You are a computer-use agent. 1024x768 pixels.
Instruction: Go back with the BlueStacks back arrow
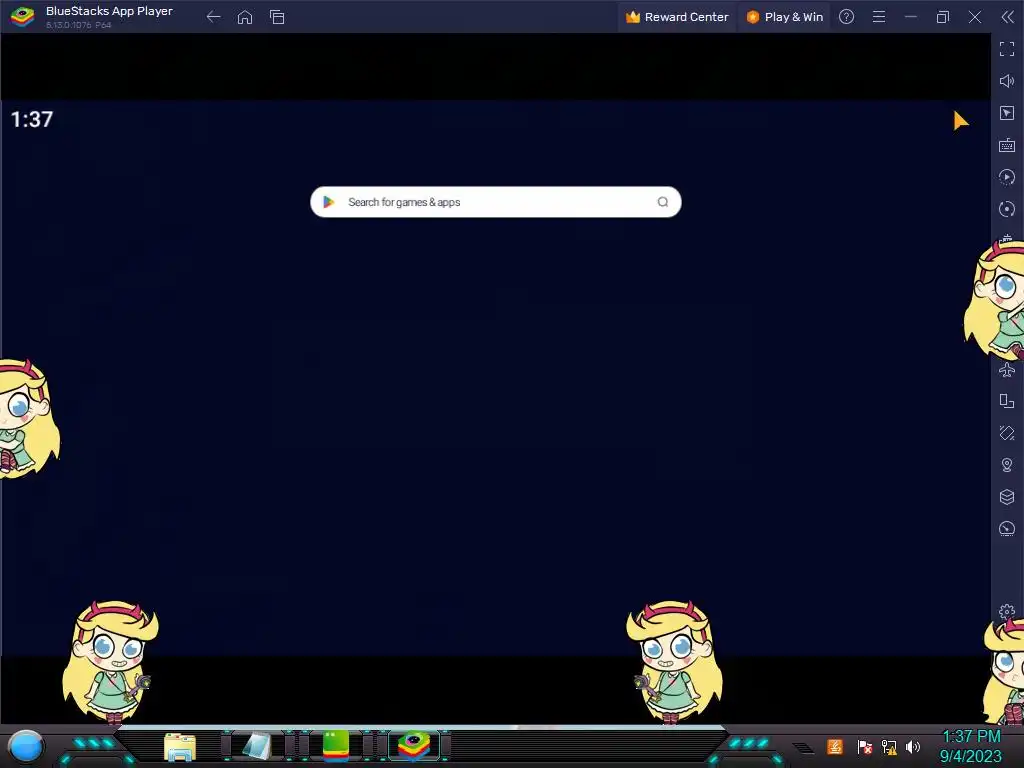pyautogui.click(x=214, y=17)
